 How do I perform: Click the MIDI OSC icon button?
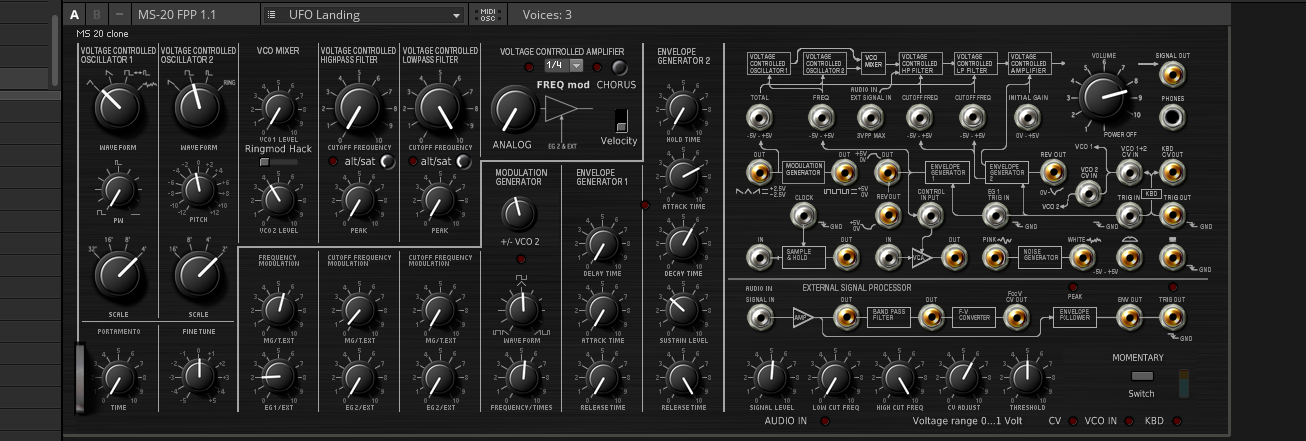pyautogui.click(x=487, y=15)
